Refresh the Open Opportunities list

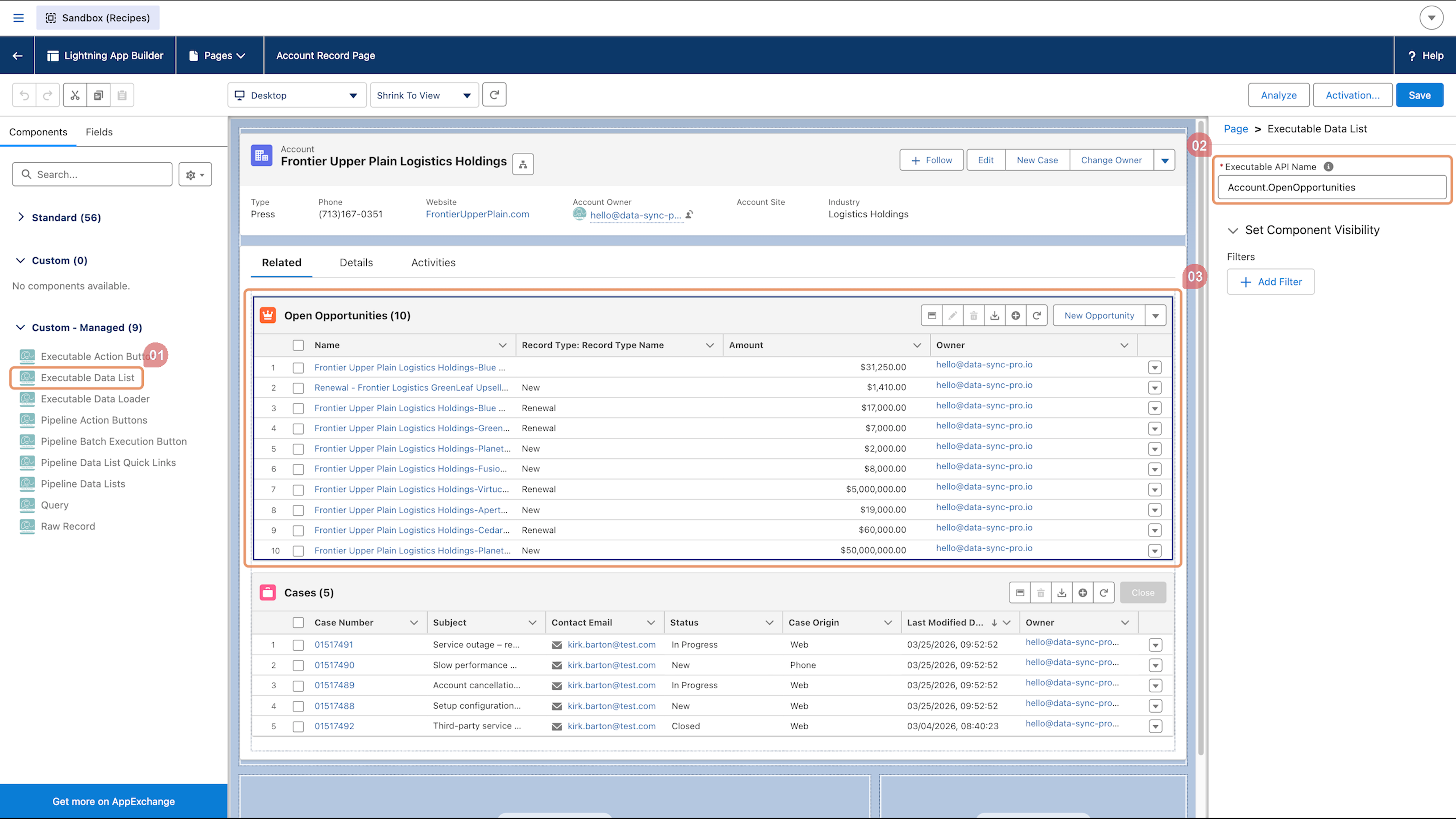tap(1037, 315)
